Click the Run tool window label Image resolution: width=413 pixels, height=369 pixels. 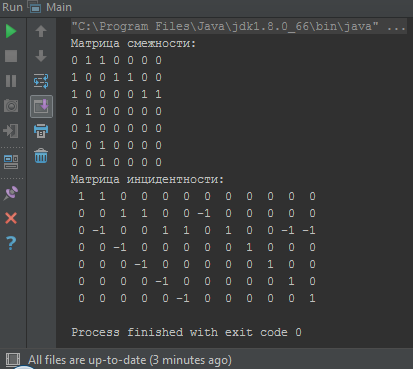(x=12, y=7)
